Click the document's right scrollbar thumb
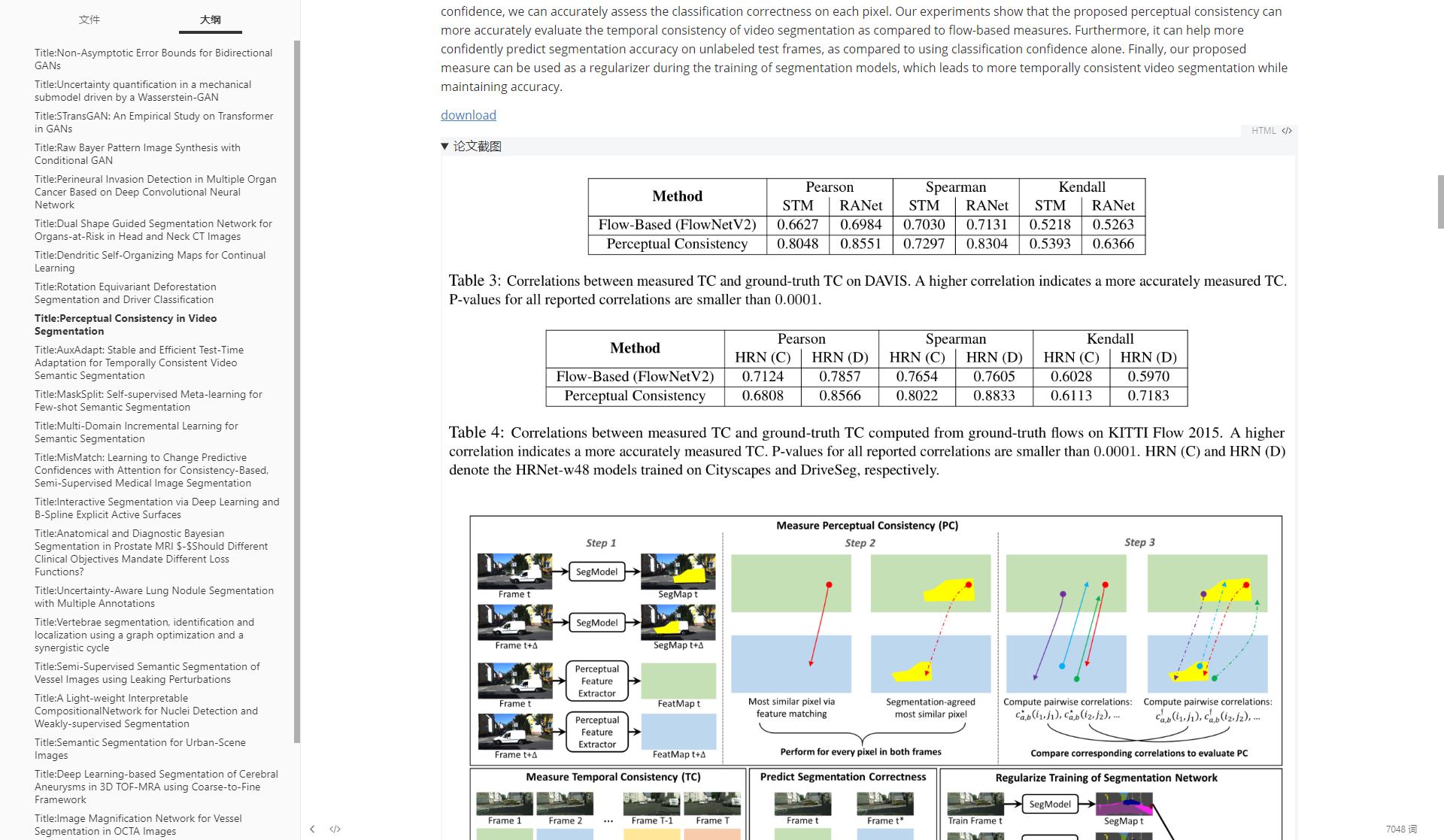Screen dimensions: 1444x840 pos(1439,202)
